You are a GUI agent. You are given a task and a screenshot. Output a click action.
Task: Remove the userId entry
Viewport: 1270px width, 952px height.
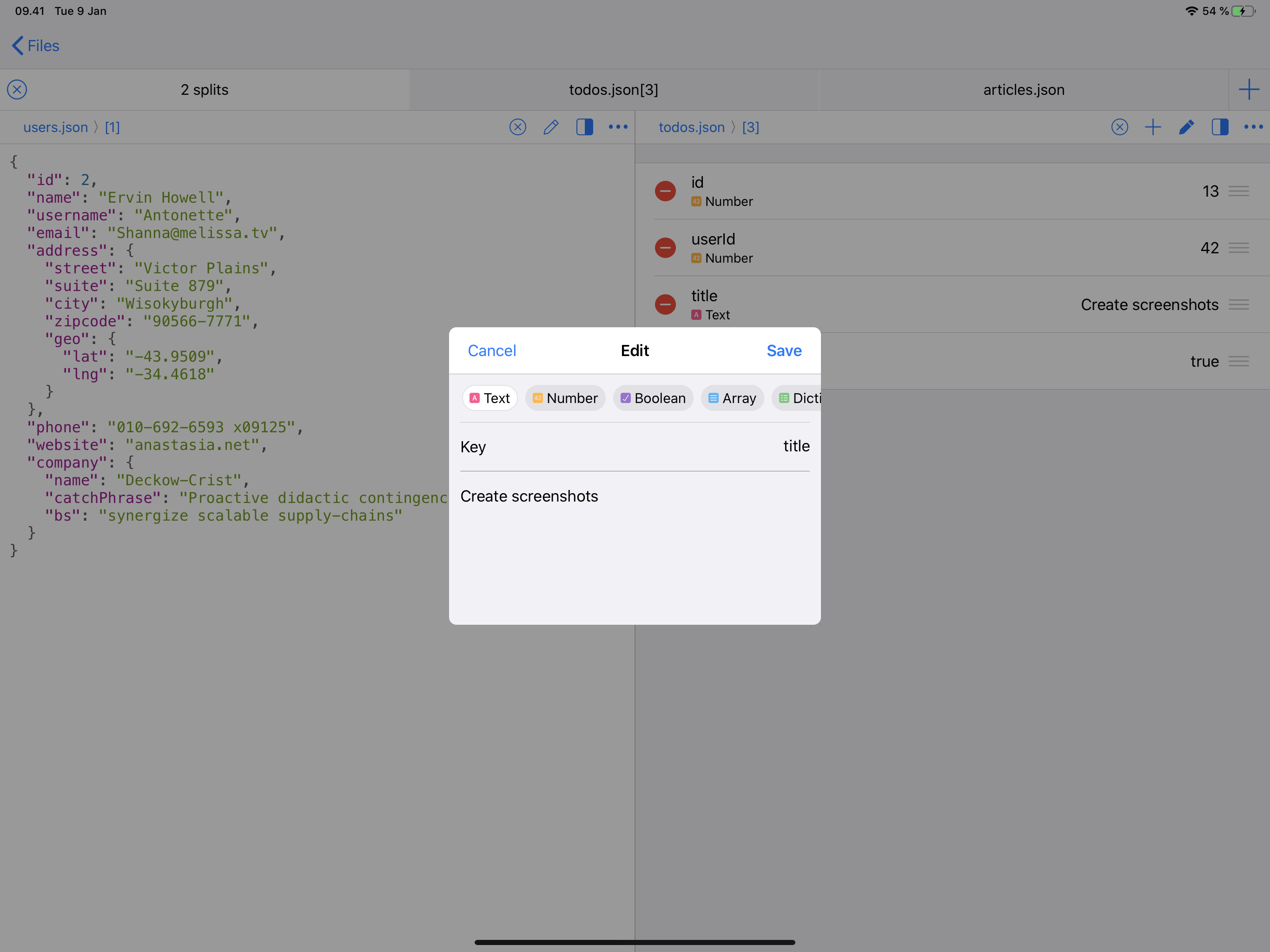click(x=665, y=247)
